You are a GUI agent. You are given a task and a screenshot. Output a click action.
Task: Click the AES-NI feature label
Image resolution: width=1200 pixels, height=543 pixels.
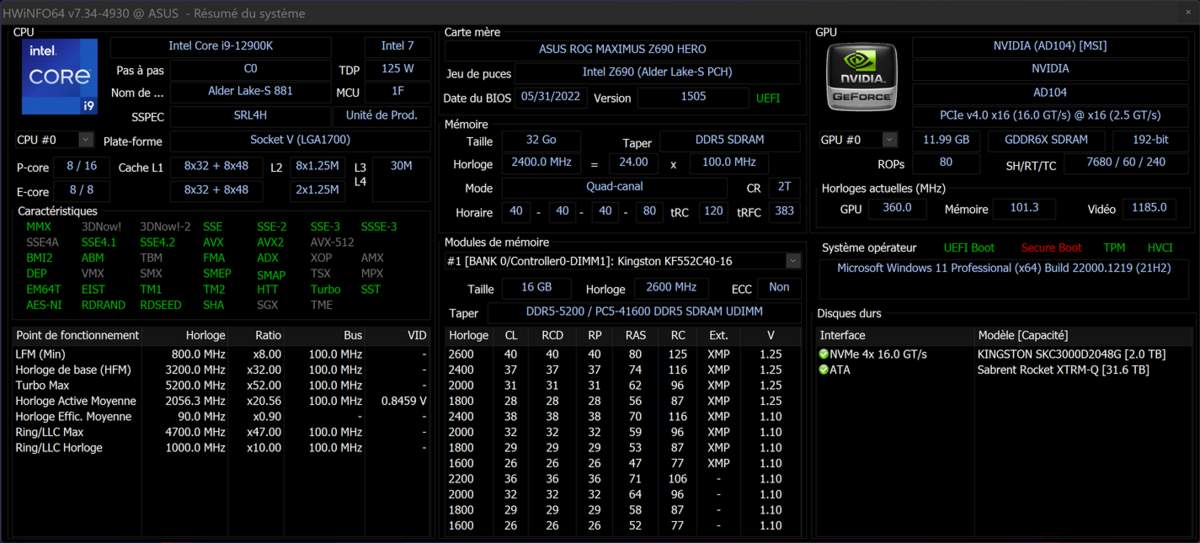tap(43, 305)
